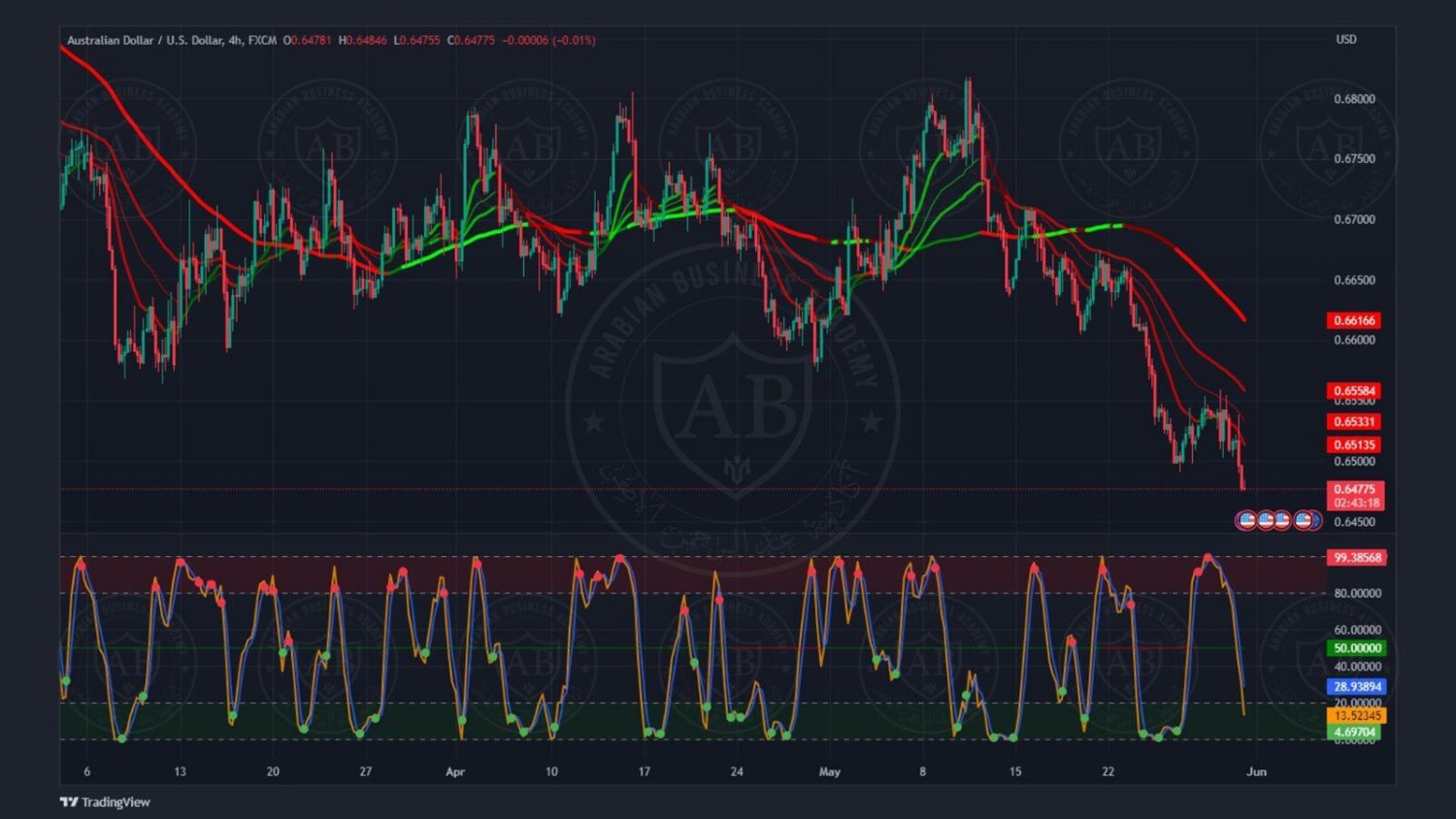This screenshot has height=819, width=1456.
Task: Click the 0.68000 price axis label
Action: (x=1354, y=99)
